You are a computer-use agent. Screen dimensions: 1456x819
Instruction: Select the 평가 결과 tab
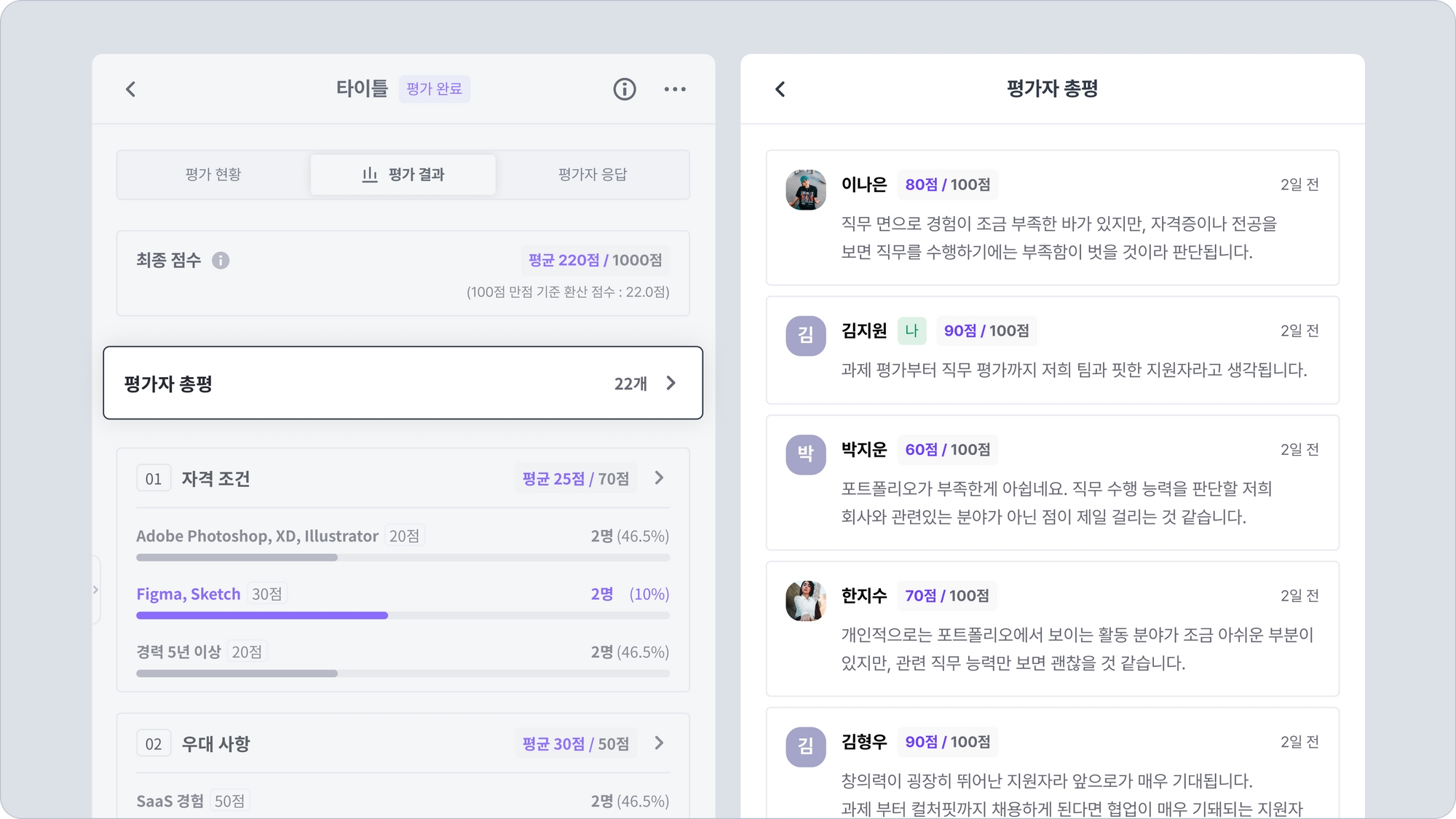coord(403,175)
